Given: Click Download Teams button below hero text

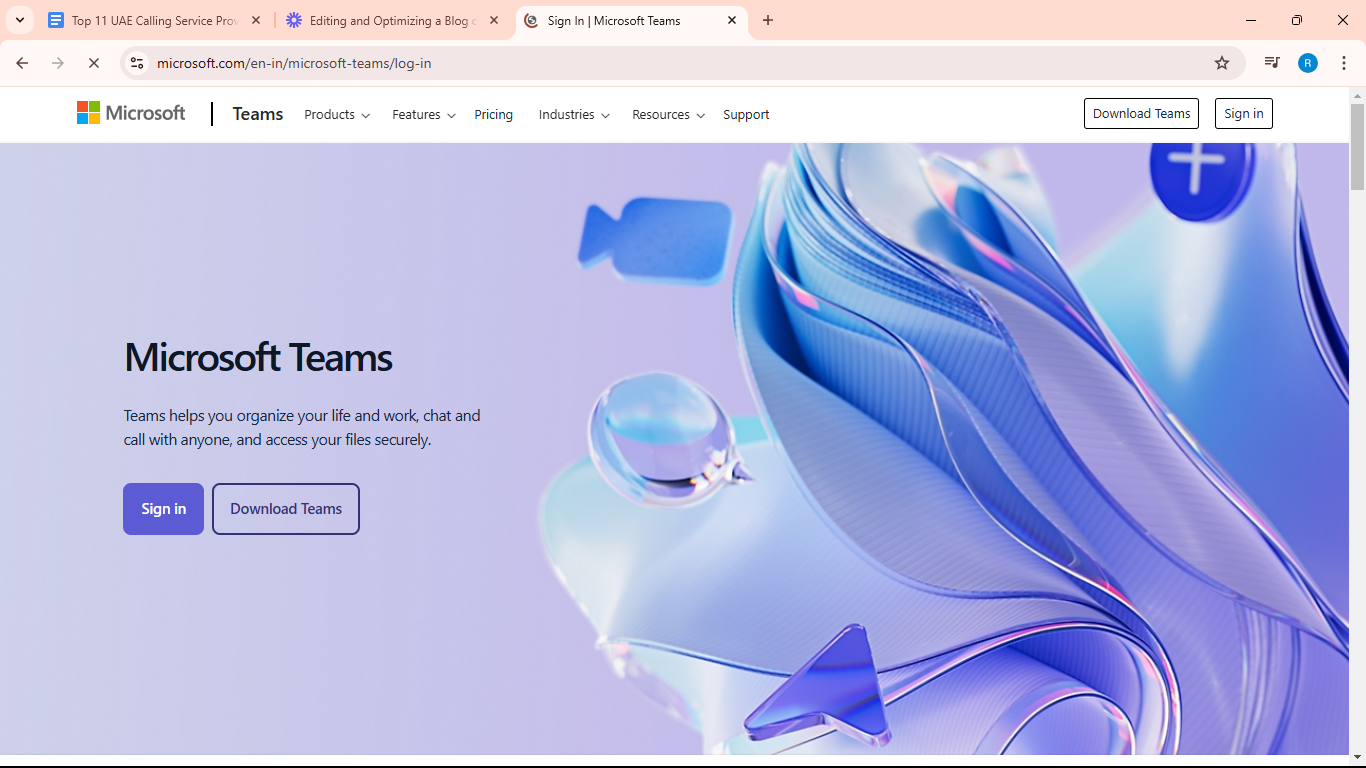Looking at the screenshot, I should tap(286, 509).
